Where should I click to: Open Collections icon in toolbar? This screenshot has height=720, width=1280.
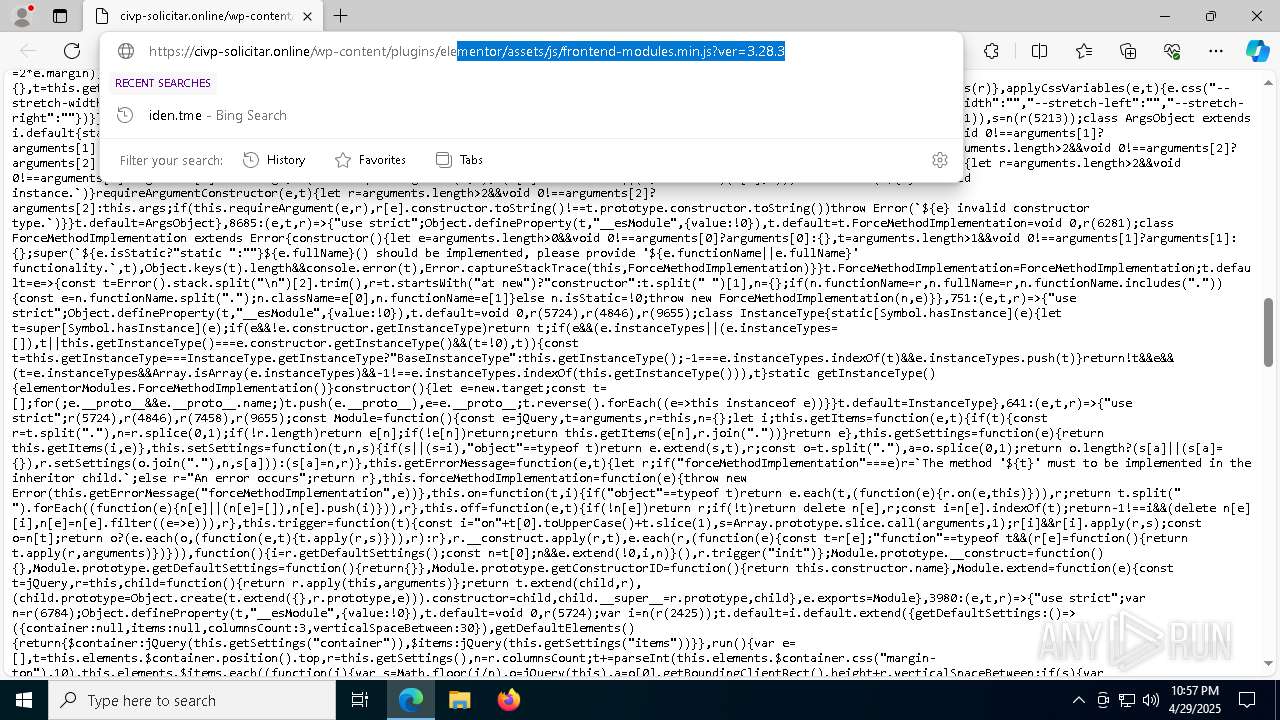tap(1128, 51)
